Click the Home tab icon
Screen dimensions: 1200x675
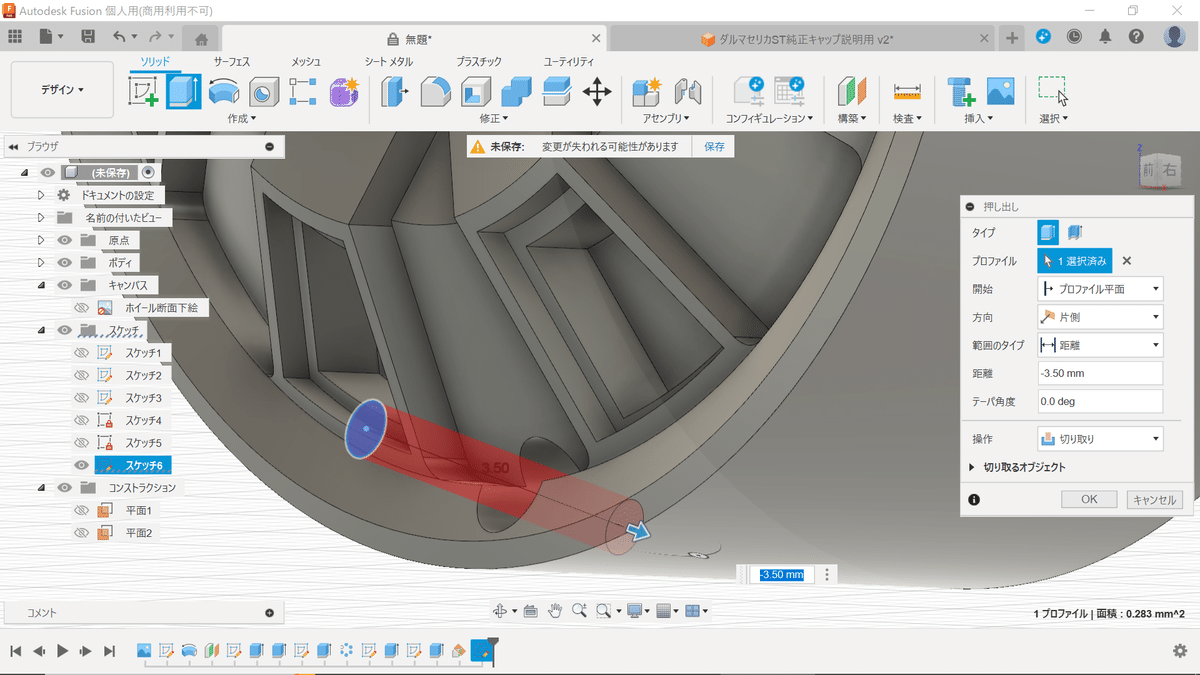click(201, 39)
